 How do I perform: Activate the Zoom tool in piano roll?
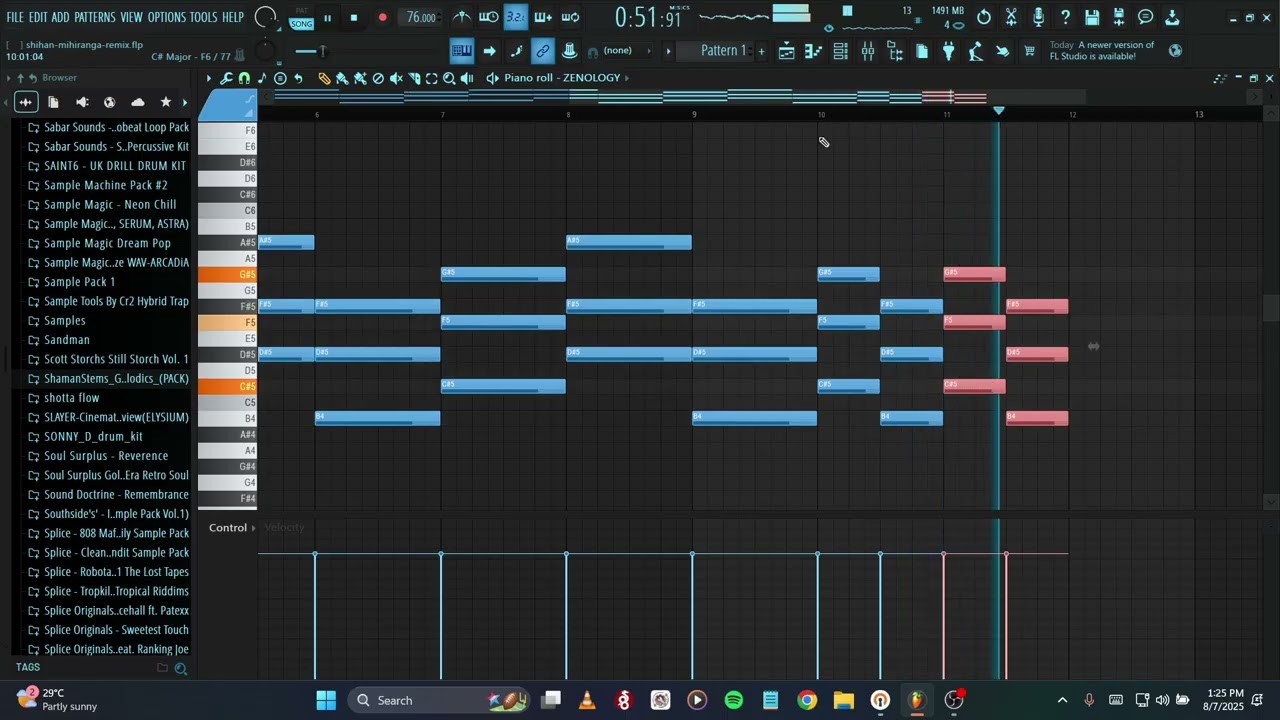click(449, 78)
